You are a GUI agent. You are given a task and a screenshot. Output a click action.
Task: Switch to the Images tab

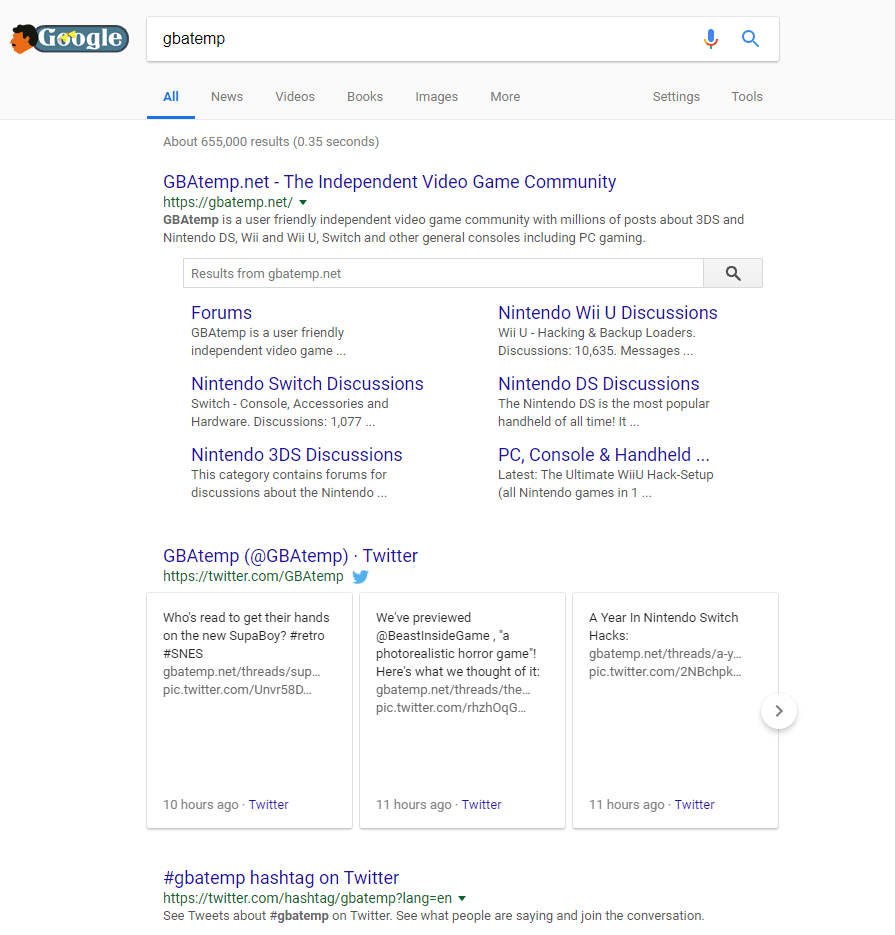tap(436, 97)
